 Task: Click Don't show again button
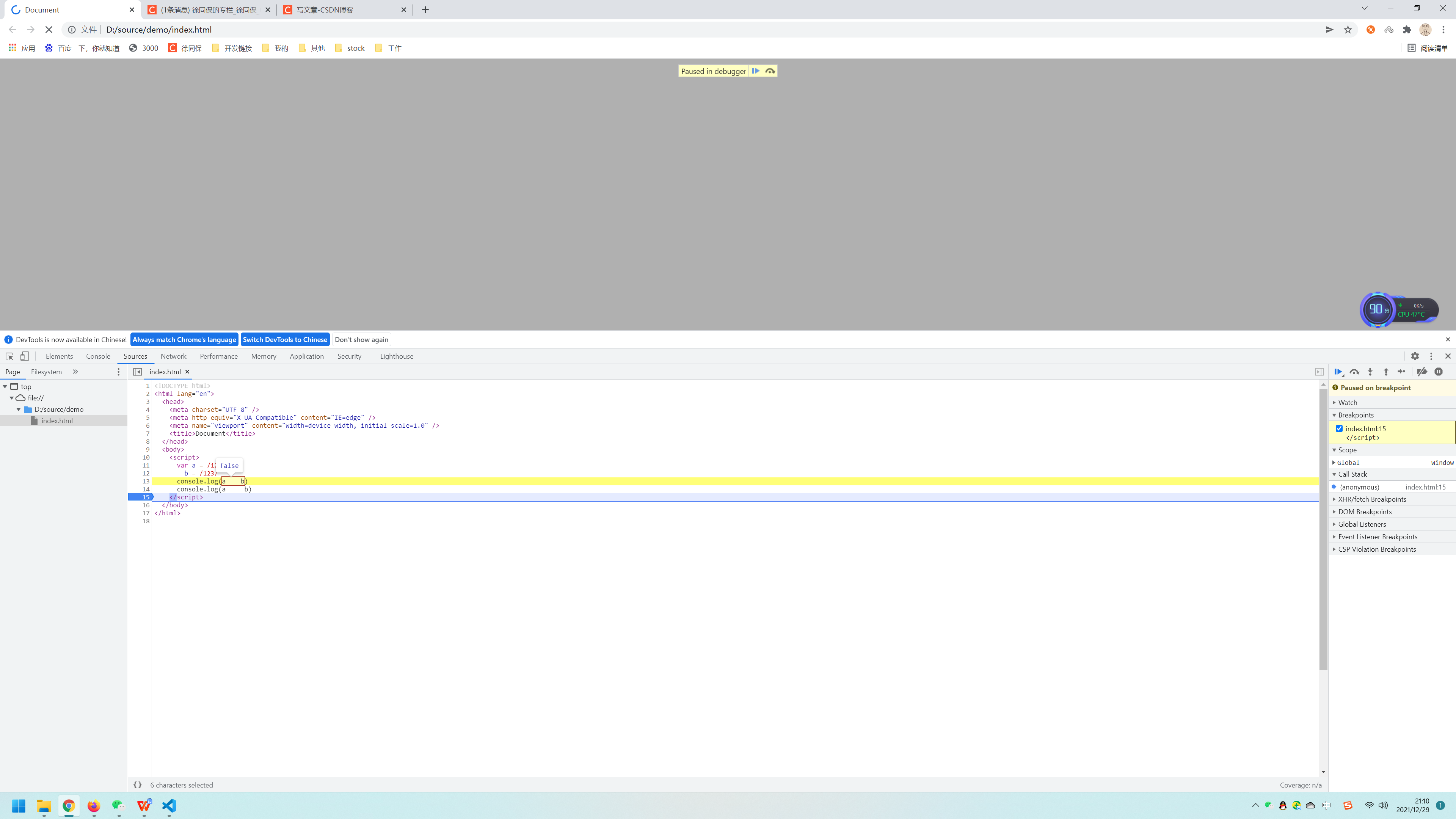[x=361, y=339]
